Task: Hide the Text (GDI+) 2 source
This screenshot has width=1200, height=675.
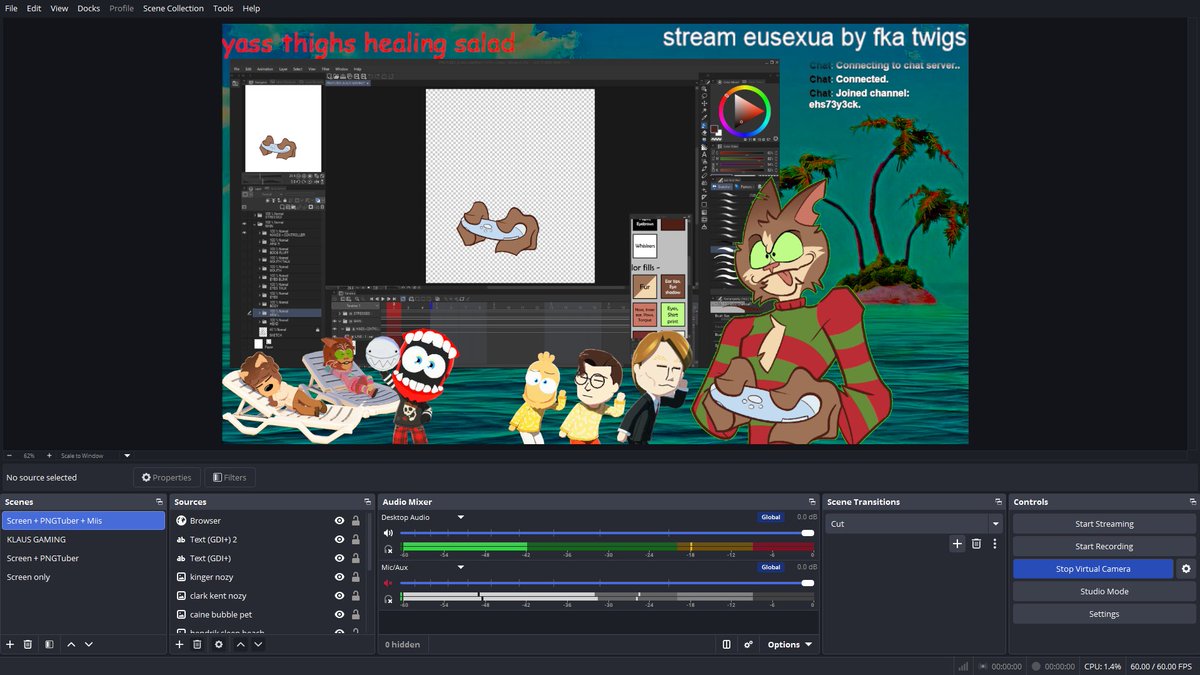Action: click(x=340, y=540)
